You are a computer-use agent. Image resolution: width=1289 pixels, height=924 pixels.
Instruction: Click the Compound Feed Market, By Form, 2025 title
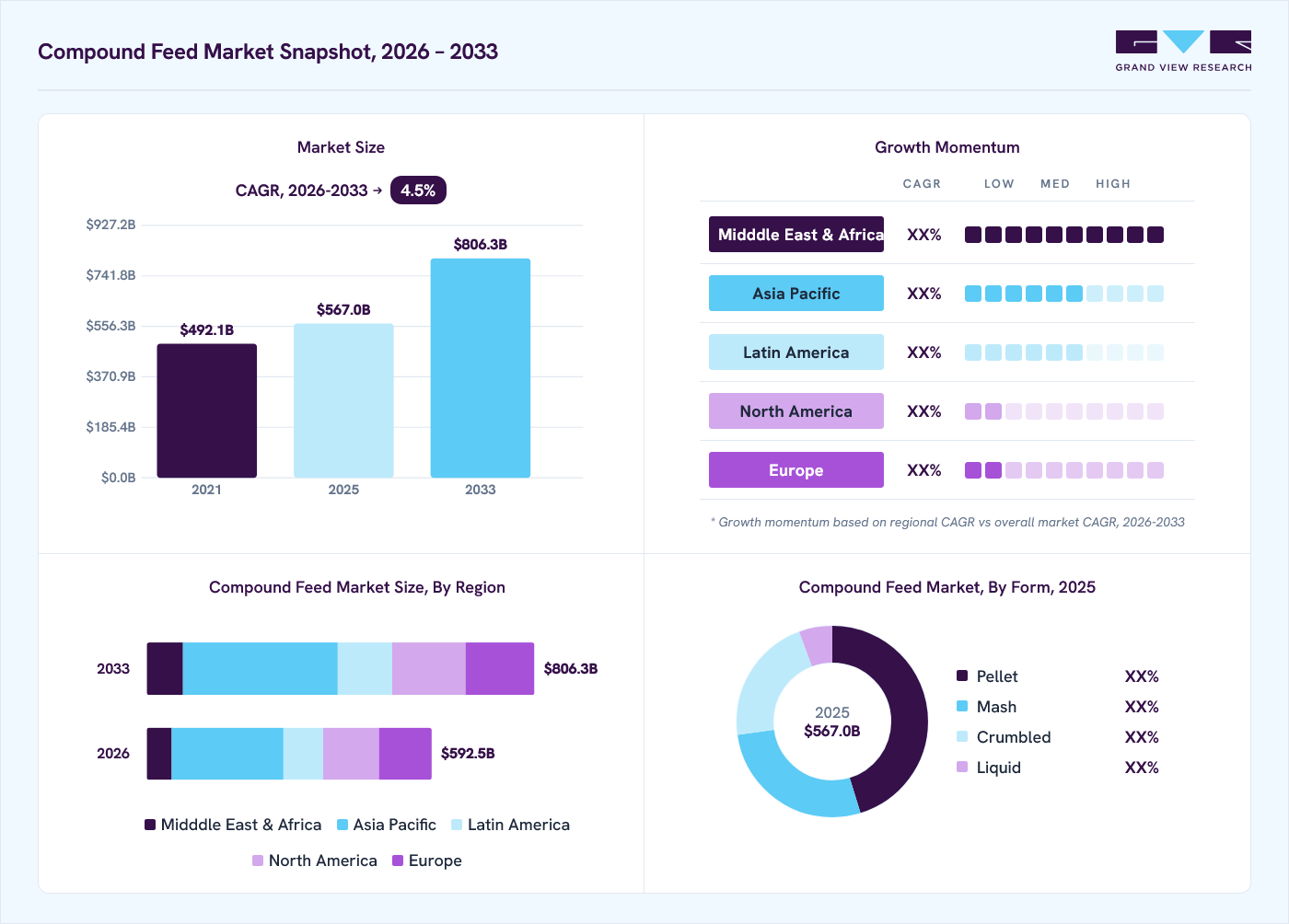point(947,587)
